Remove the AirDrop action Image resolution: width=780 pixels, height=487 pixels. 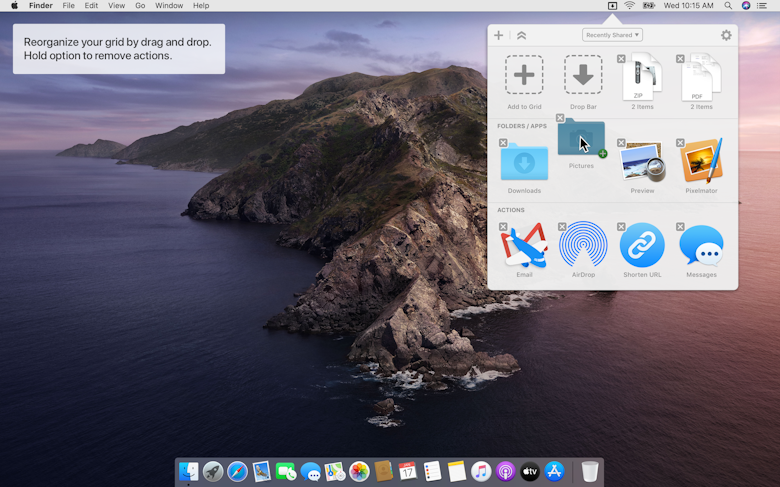pos(562,227)
